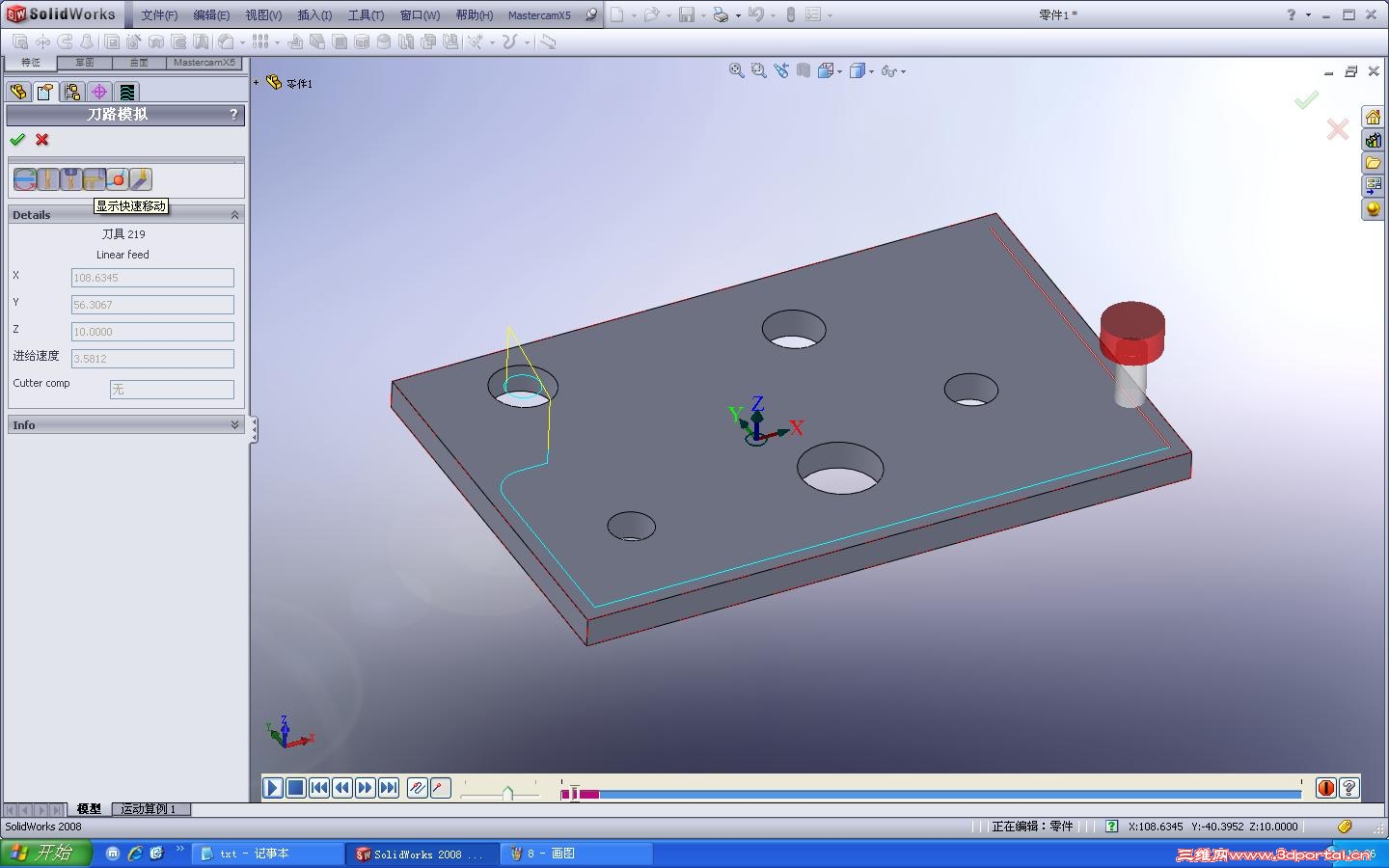The image size is (1389, 868).
Task: Open the New document dropdown arrow
Action: pos(634,15)
